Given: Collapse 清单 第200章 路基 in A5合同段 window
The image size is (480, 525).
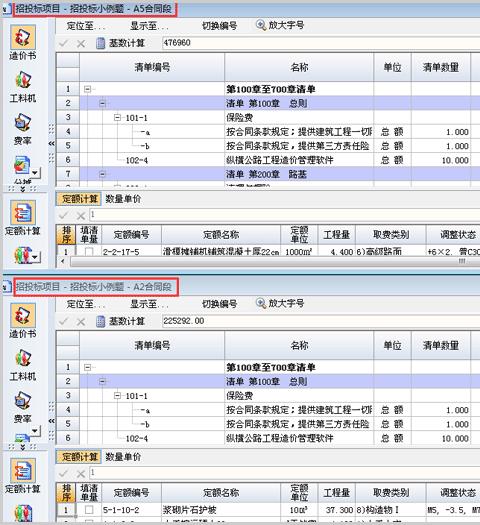Looking at the screenshot, I should point(102,174).
